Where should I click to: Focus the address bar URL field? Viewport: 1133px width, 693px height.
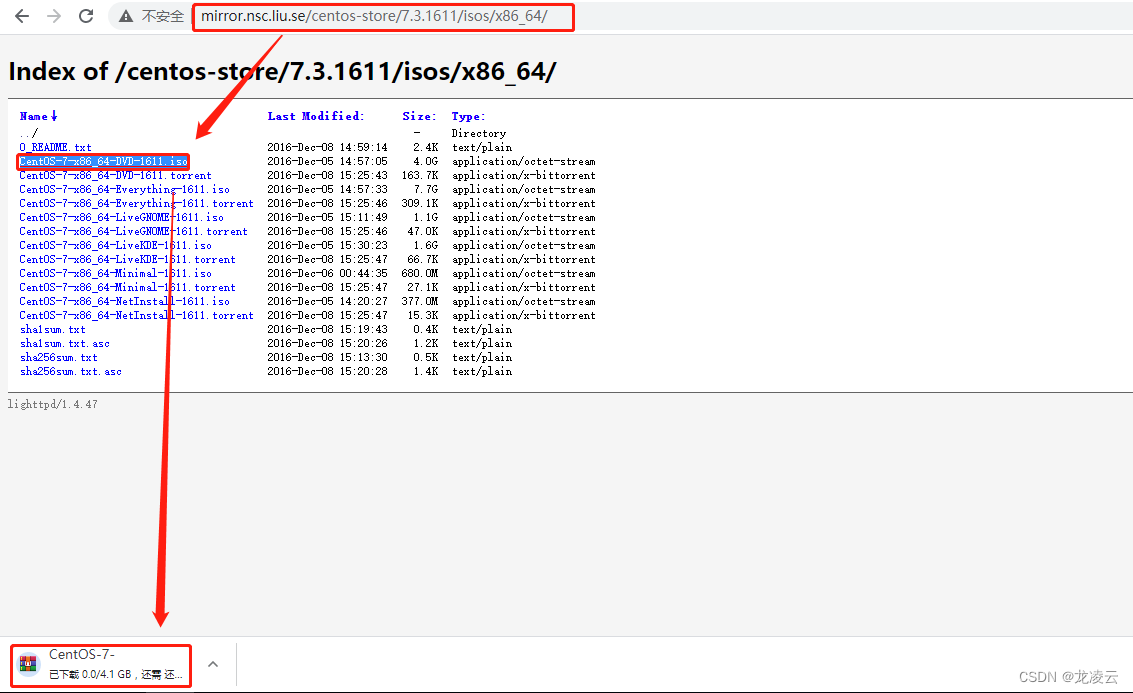tap(374, 16)
